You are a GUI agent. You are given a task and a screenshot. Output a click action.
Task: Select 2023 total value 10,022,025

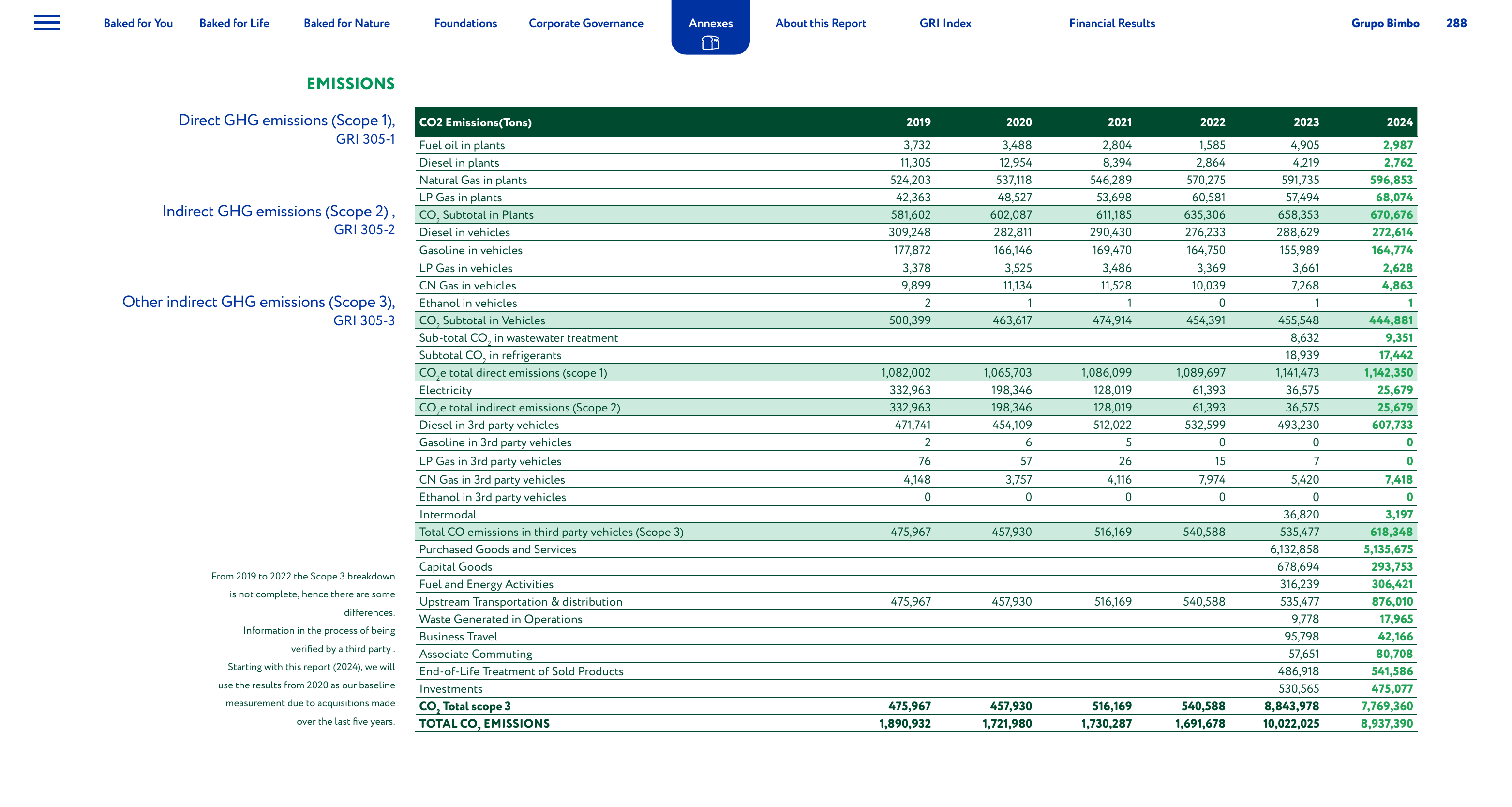click(x=1291, y=724)
